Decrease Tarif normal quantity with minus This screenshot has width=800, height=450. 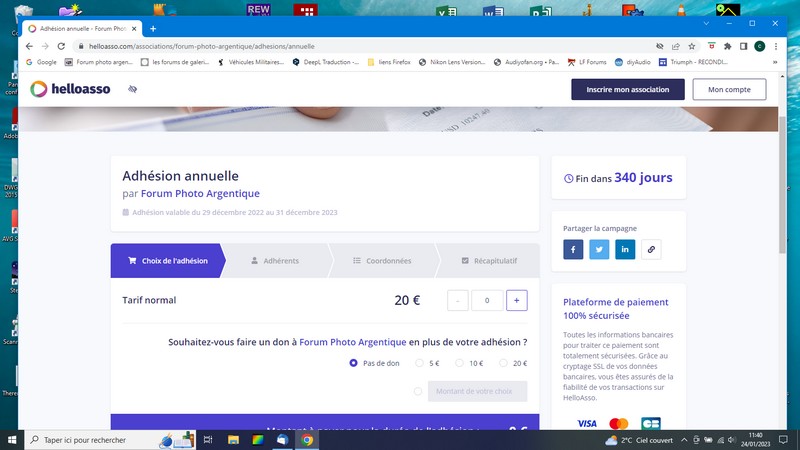point(458,301)
